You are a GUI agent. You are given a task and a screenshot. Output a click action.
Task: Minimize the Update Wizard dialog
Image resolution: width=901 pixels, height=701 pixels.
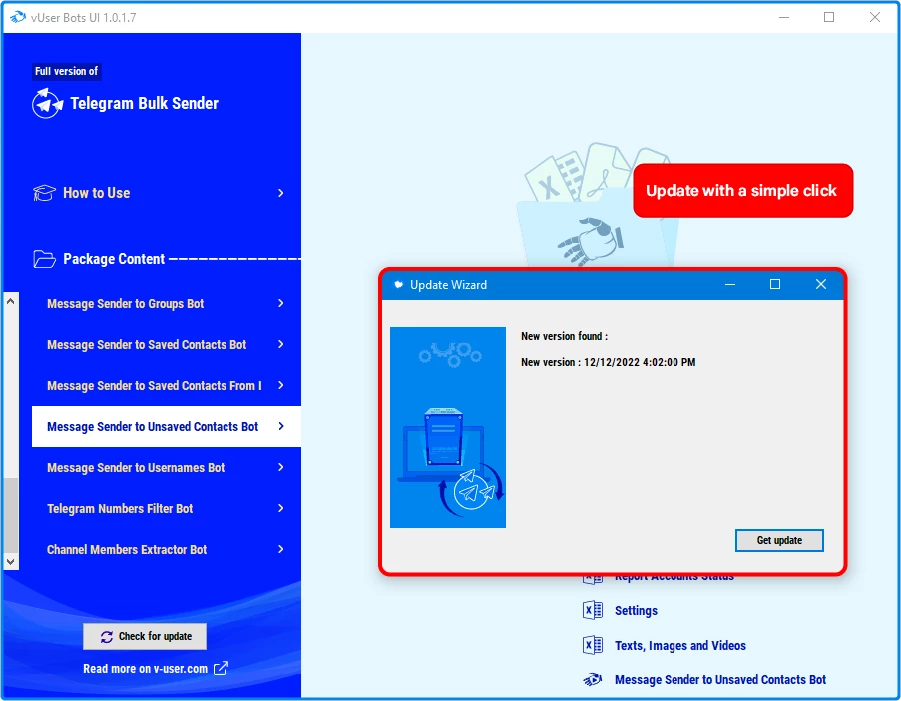pos(730,284)
